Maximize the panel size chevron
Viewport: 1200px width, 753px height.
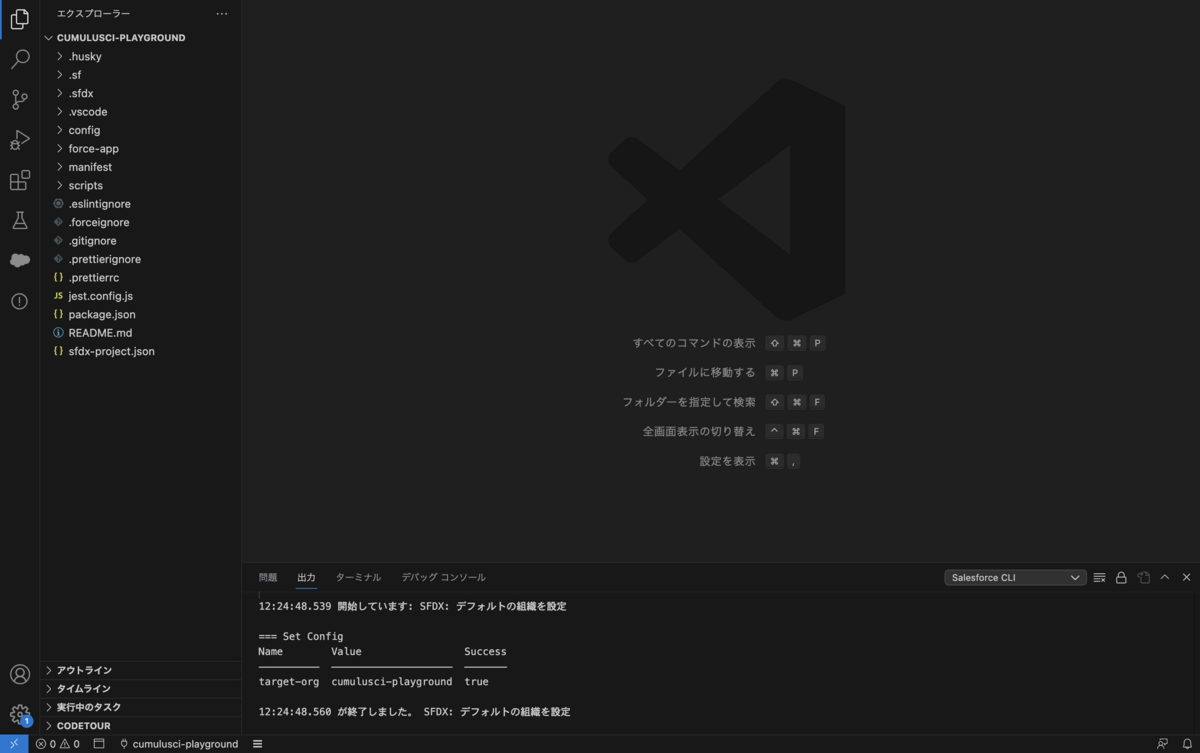1165,578
